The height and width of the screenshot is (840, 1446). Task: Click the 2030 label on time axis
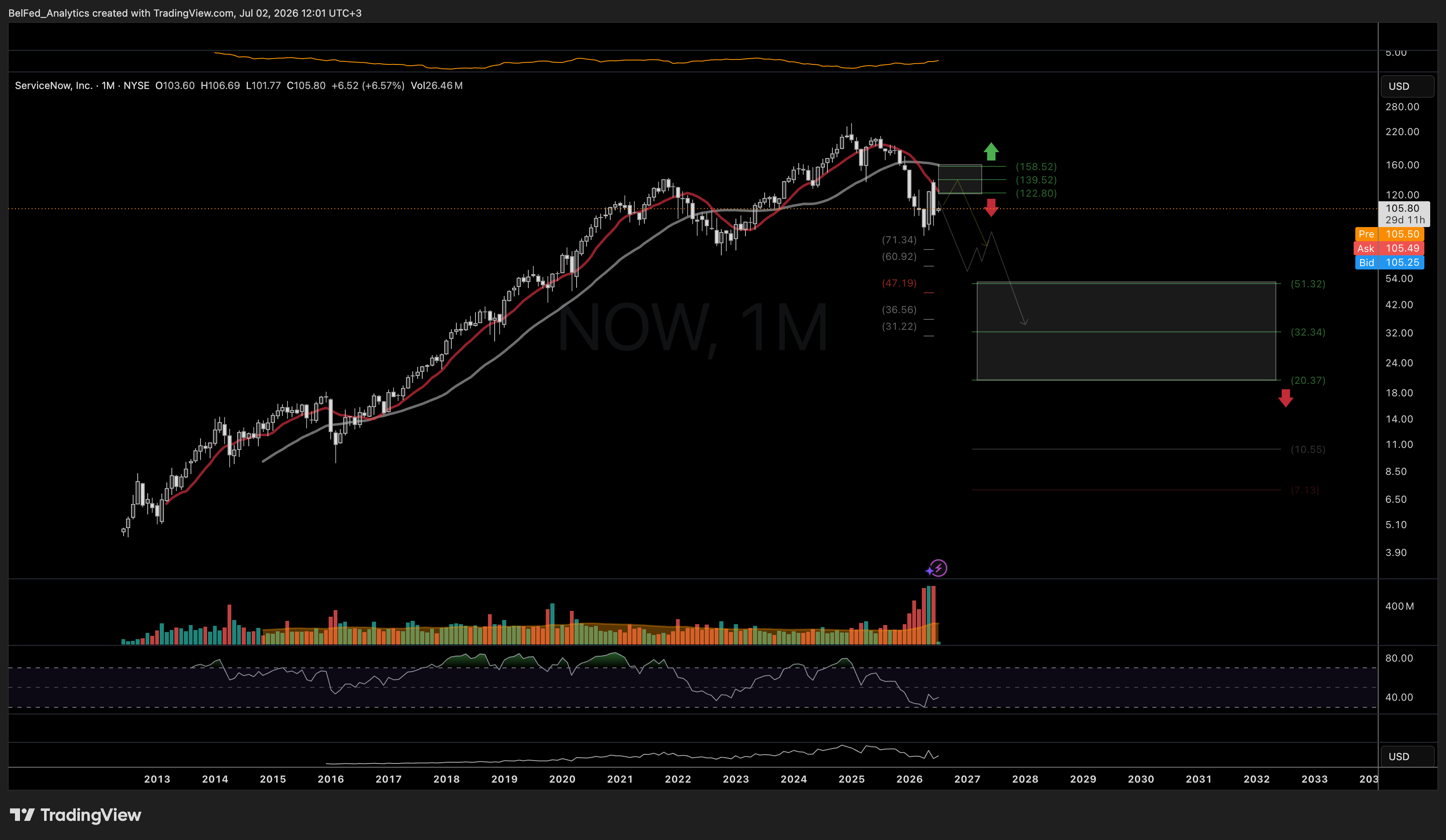1141,778
